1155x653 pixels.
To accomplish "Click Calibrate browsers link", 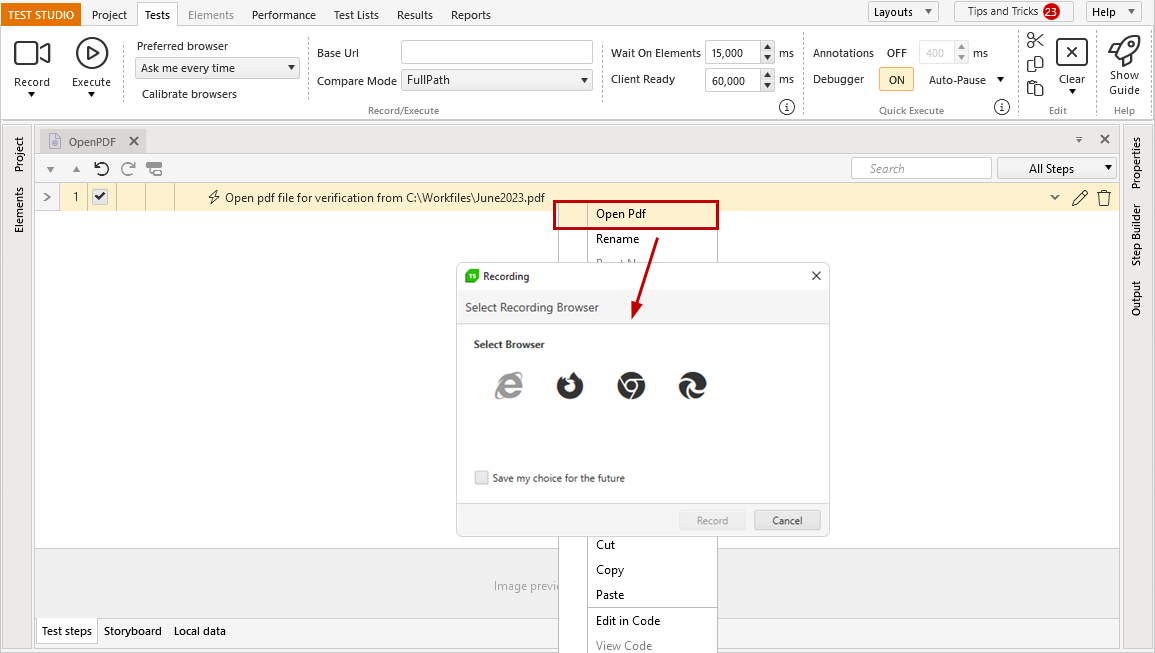I will [x=189, y=94].
